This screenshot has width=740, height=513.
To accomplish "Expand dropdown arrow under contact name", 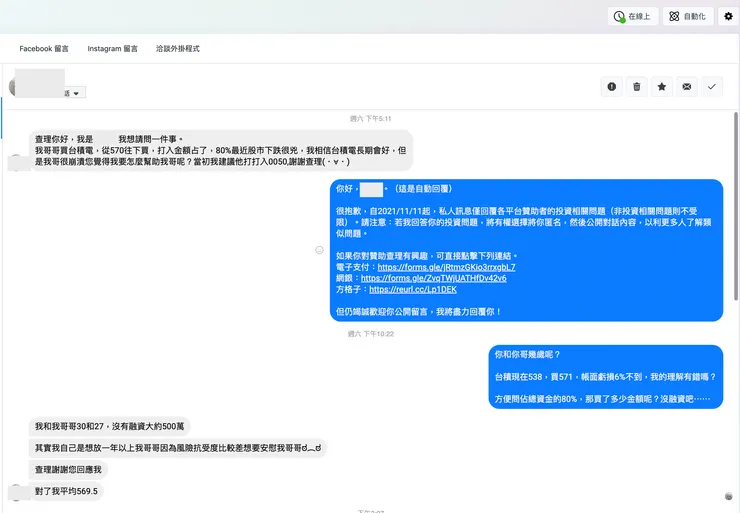I will (76, 93).
